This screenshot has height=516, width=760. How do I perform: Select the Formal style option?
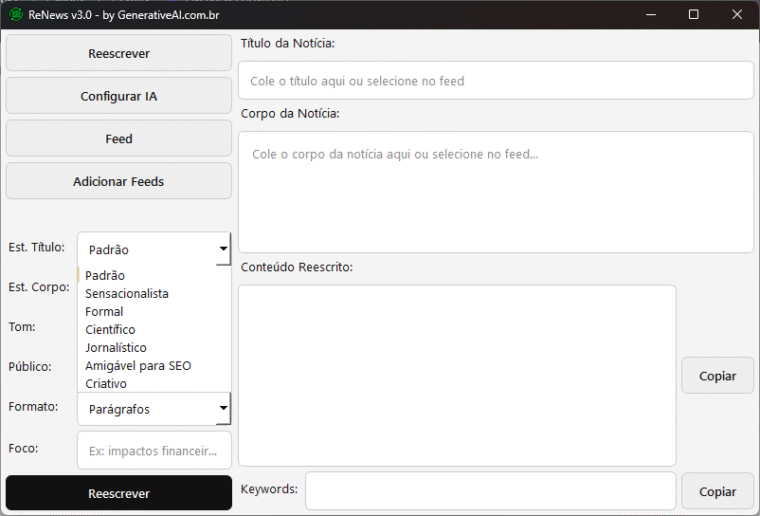coord(104,312)
